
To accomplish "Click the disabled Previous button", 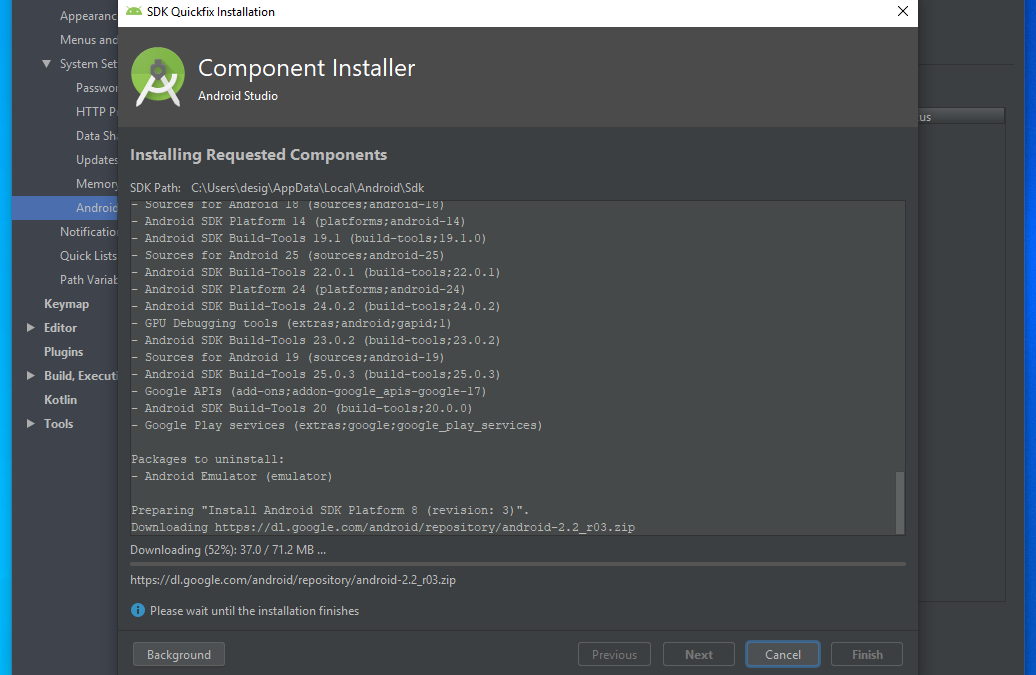I will [x=614, y=655].
